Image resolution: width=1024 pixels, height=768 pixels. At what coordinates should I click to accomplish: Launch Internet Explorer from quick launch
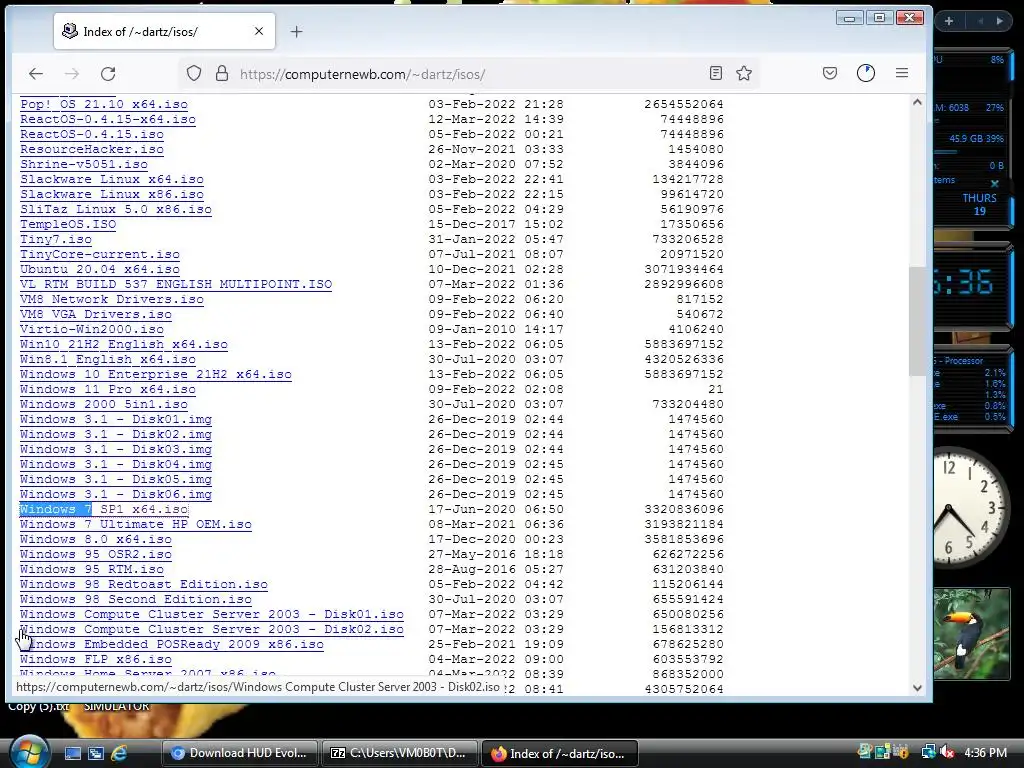tap(120, 753)
